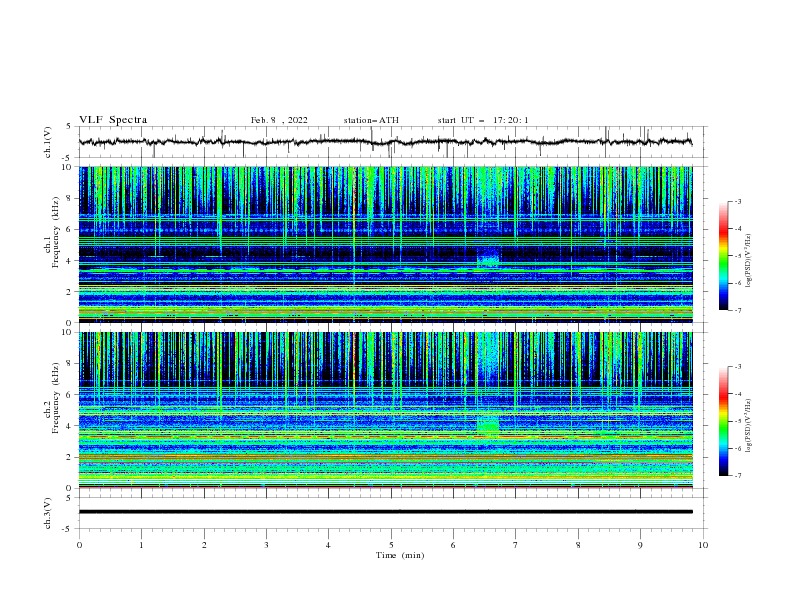This screenshot has width=792, height=612.
Task: Click the ch.1 color bar log(PSD) label
Action: click(749, 261)
